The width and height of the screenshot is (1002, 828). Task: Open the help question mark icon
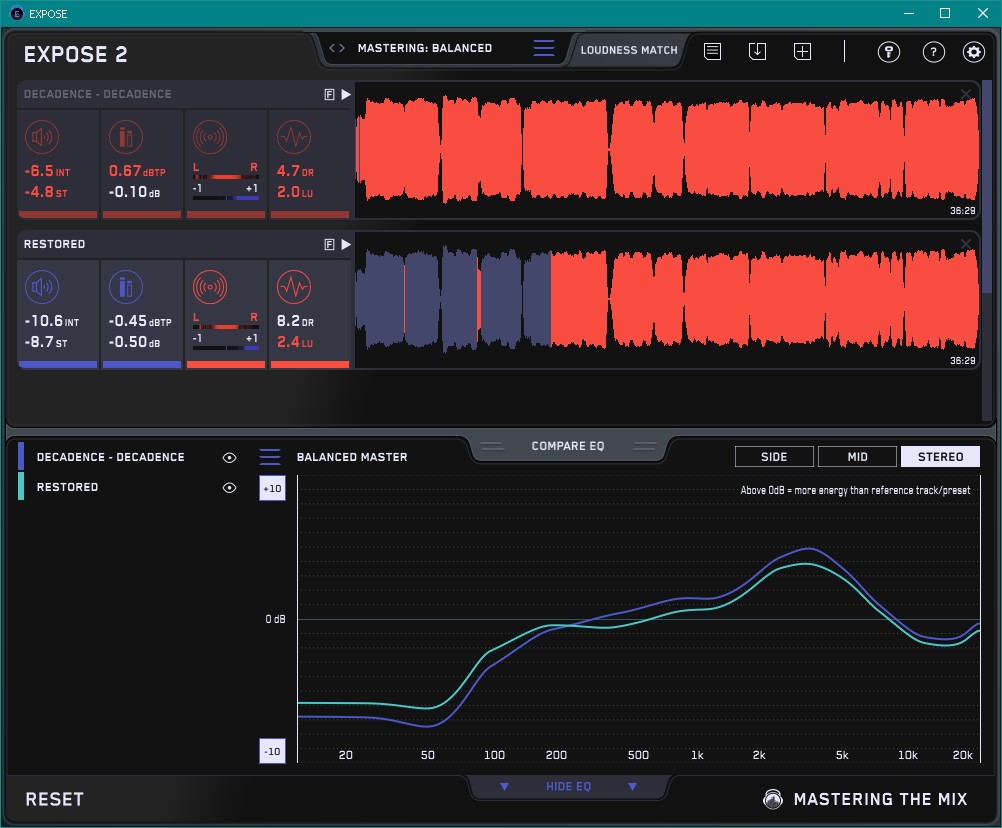(934, 52)
